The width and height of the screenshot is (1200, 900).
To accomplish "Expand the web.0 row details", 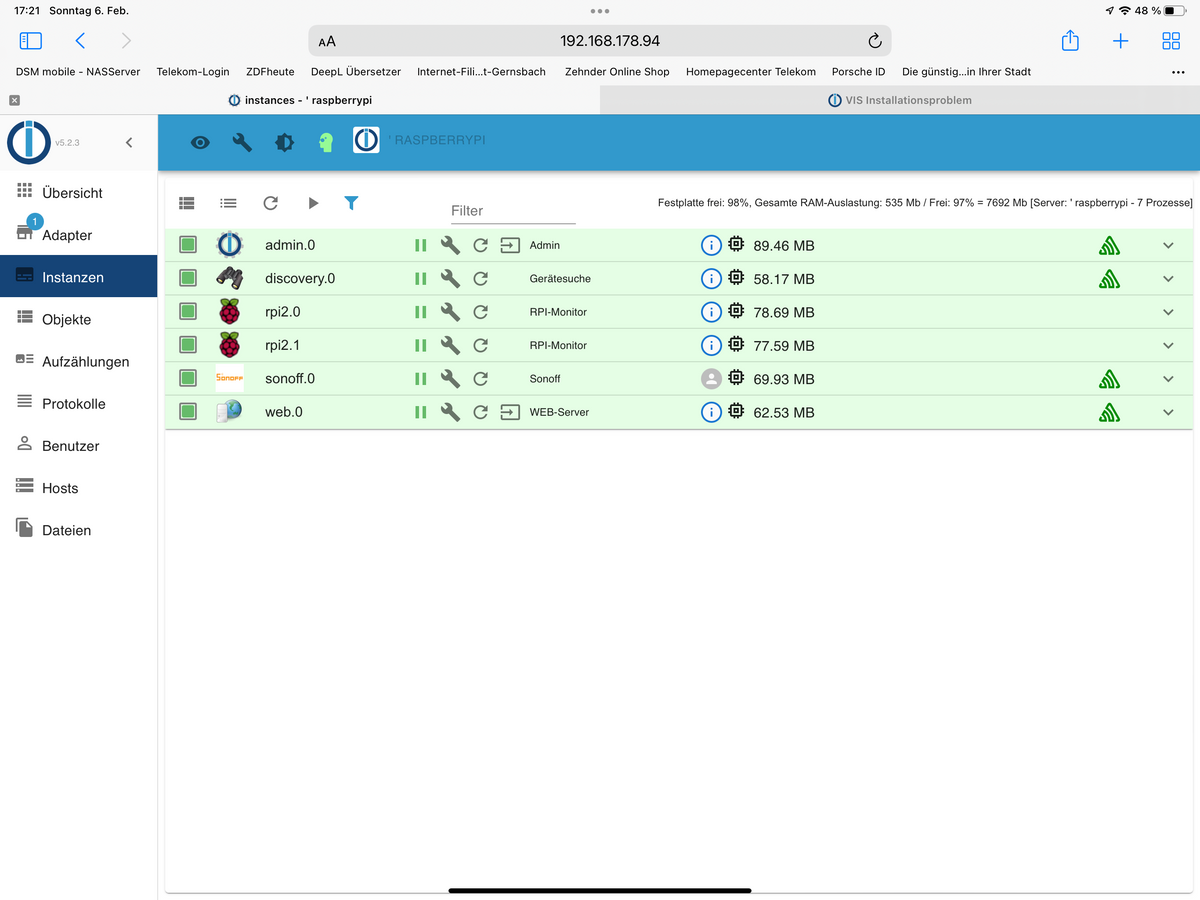I will [1168, 412].
